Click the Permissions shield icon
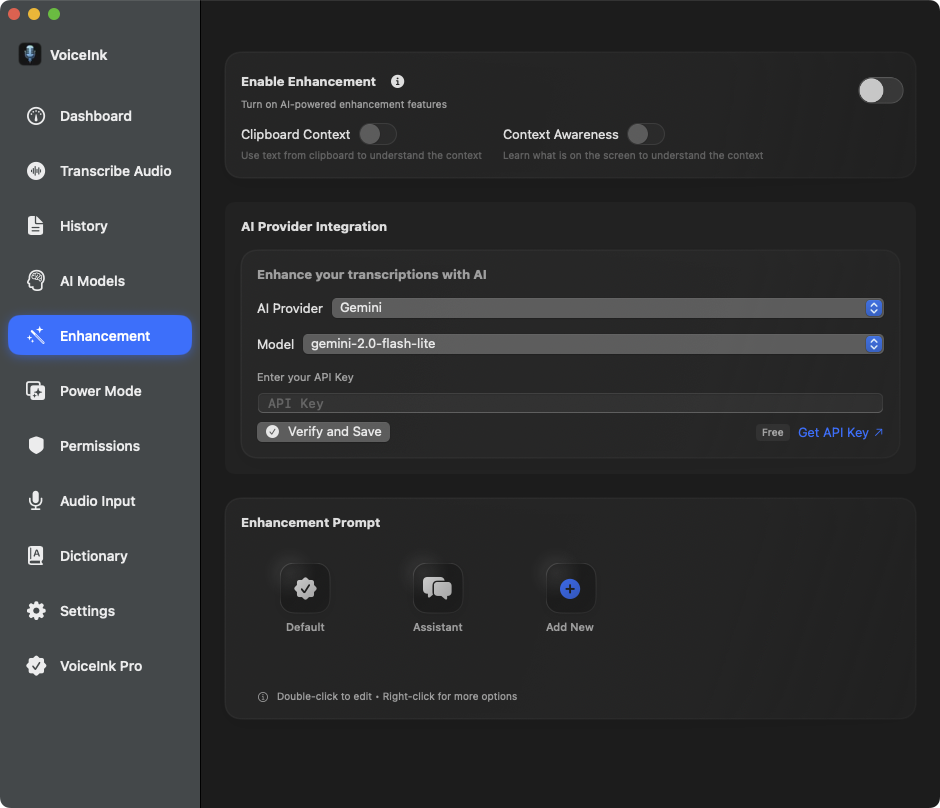 (36, 446)
